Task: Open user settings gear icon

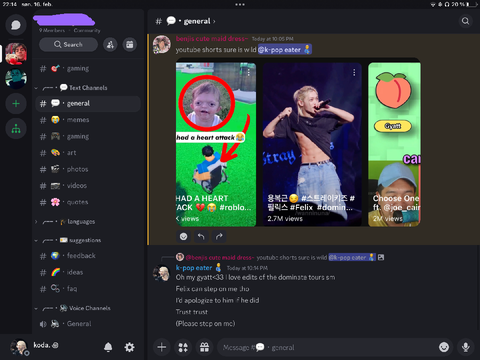Action: tap(129, 347)
